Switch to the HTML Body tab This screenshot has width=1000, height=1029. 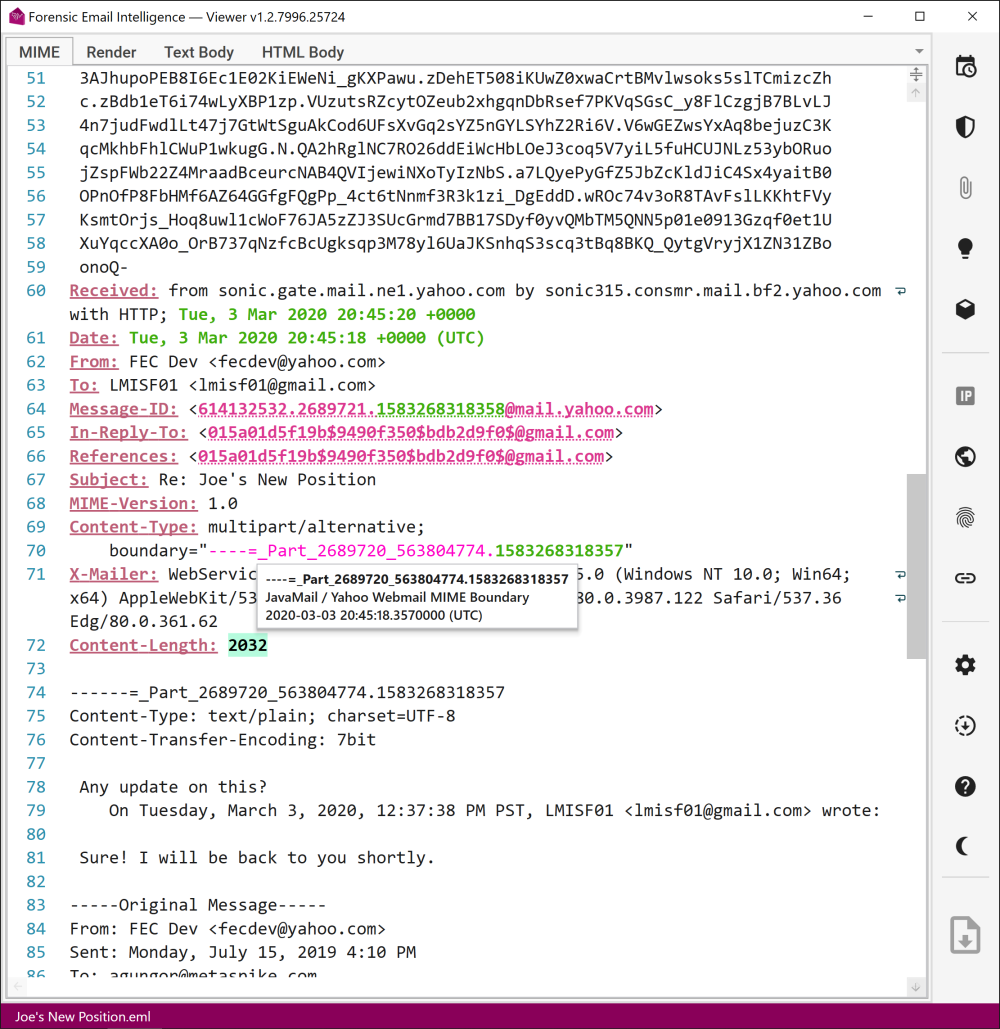pos(302,52)
